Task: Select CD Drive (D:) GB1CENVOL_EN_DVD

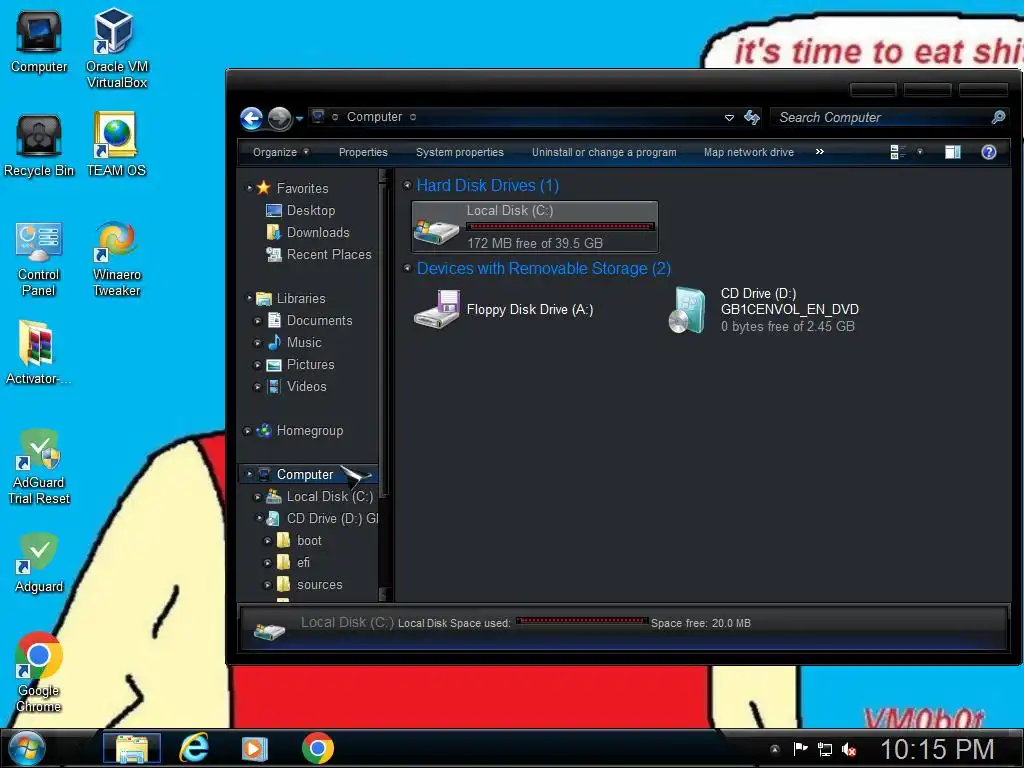Action: click(763, 310)
